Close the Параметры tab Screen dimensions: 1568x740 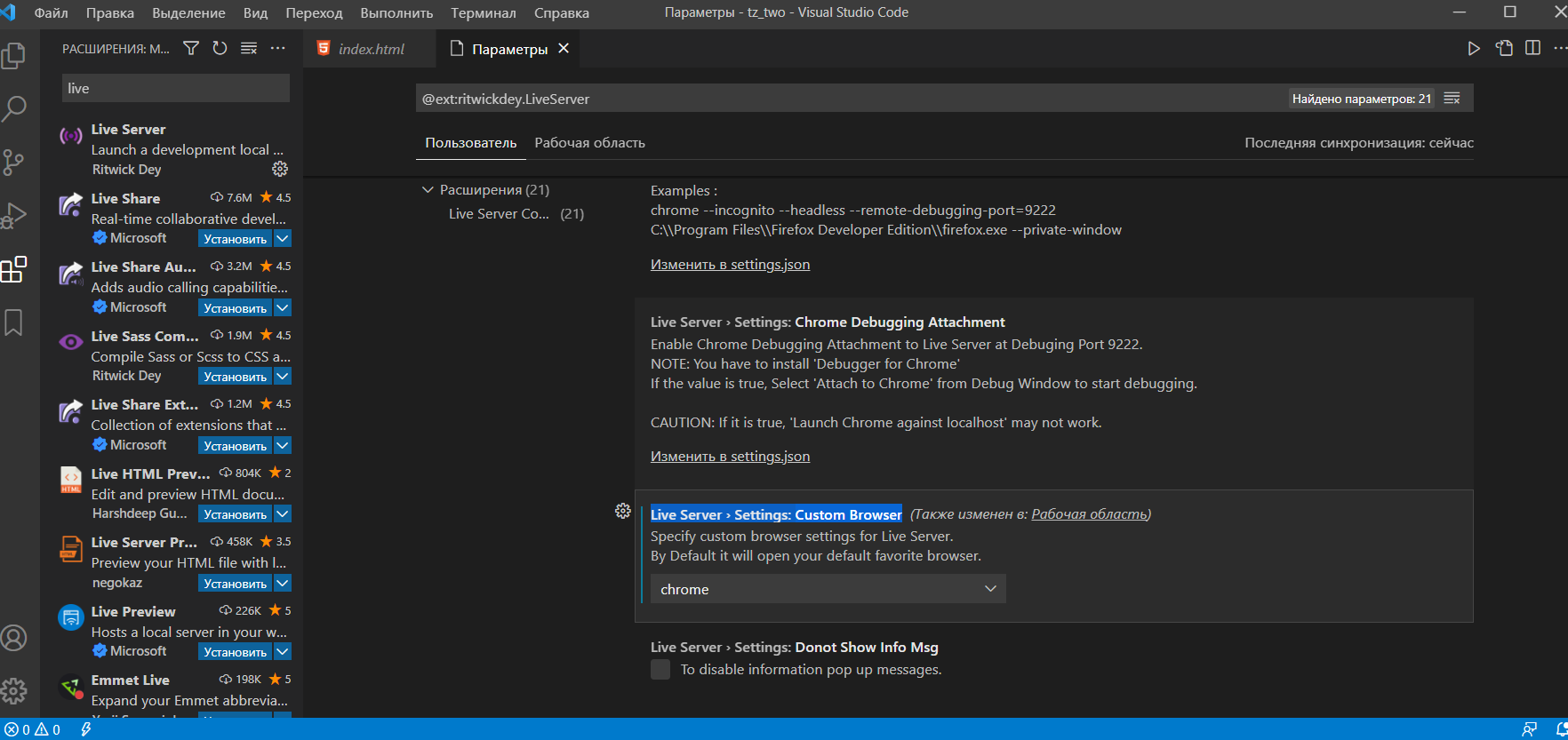pos(564,49)
